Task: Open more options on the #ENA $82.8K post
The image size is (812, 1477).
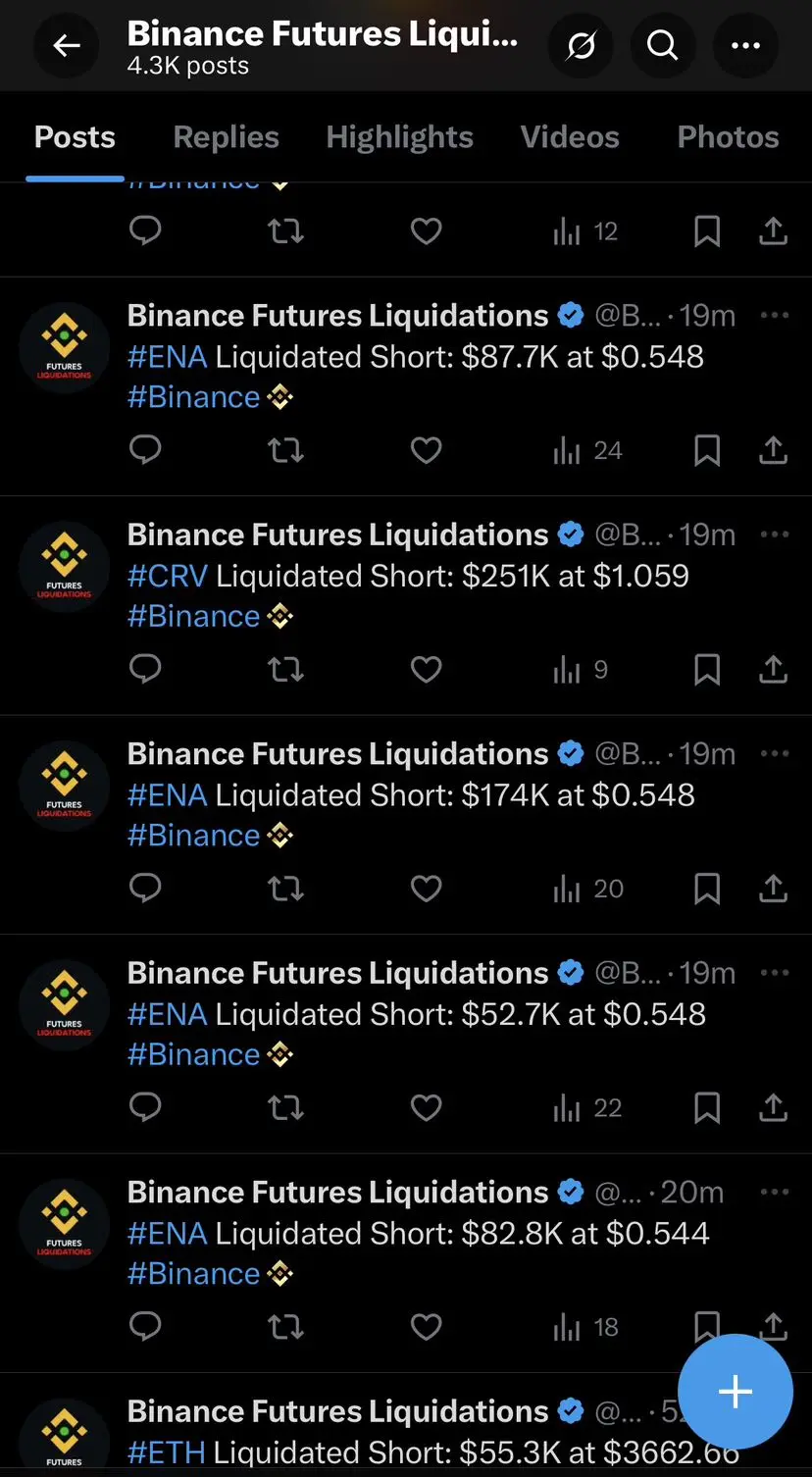Action: 775,1192
